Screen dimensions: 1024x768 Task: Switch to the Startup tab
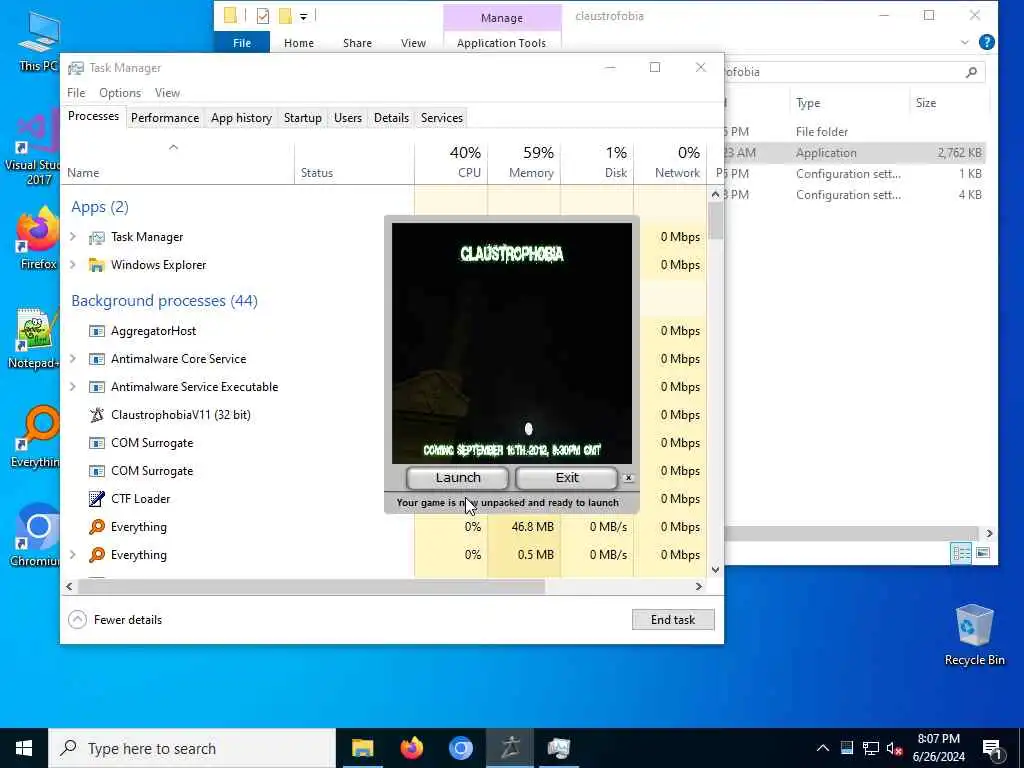(302, 118)
